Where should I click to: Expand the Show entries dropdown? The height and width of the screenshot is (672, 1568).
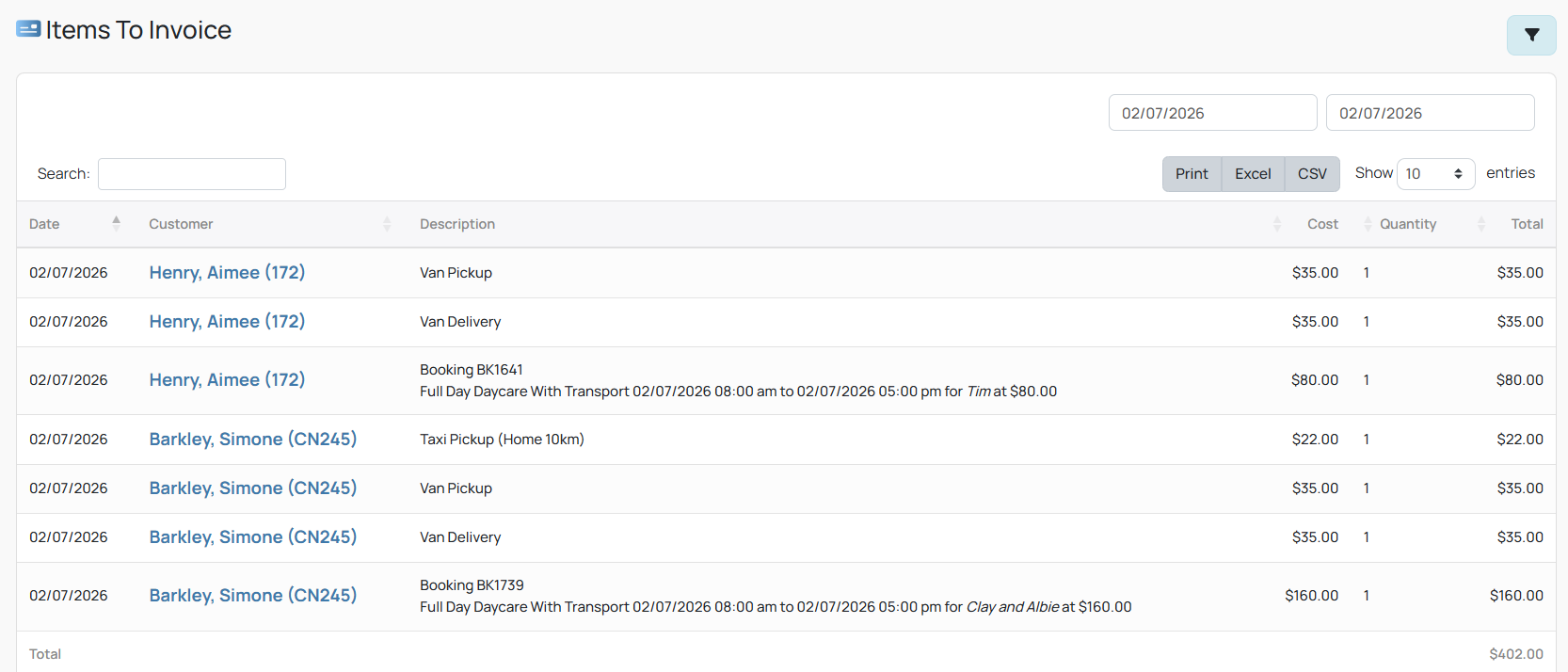[x=1435, y=173]
